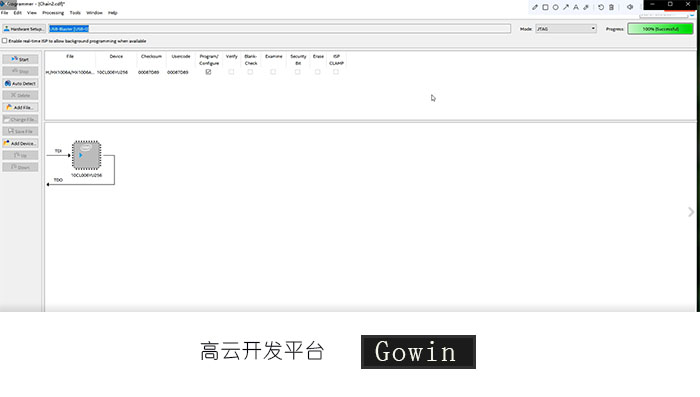Image resolution: width=700 pixels, height=397 pixels.
Task: Click the Start programming button
Action: [20, 59]
